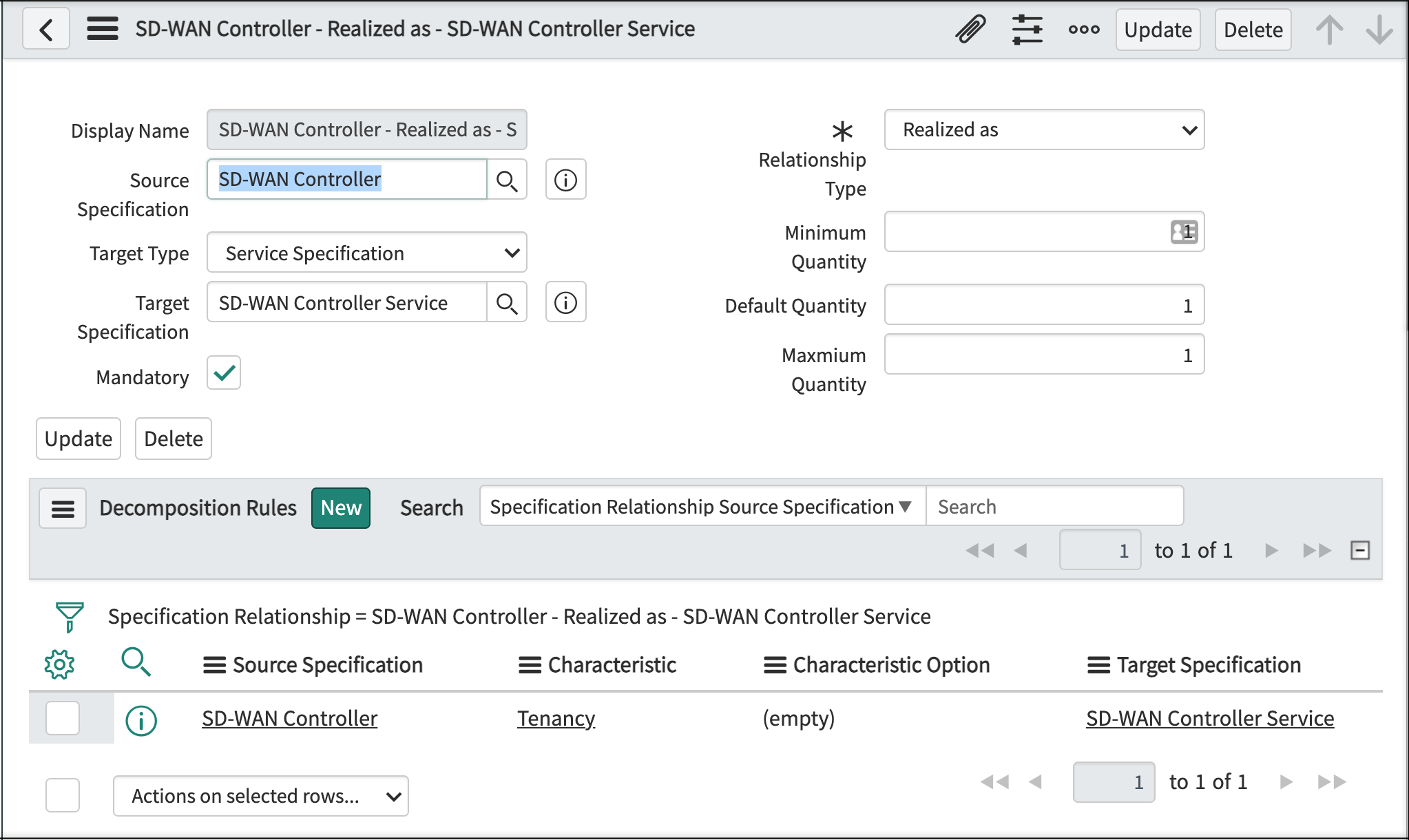This screenshot has height=840, width=1409.
Task: Collapse the Decomposition Rules list
Action: pos(1360,550)
